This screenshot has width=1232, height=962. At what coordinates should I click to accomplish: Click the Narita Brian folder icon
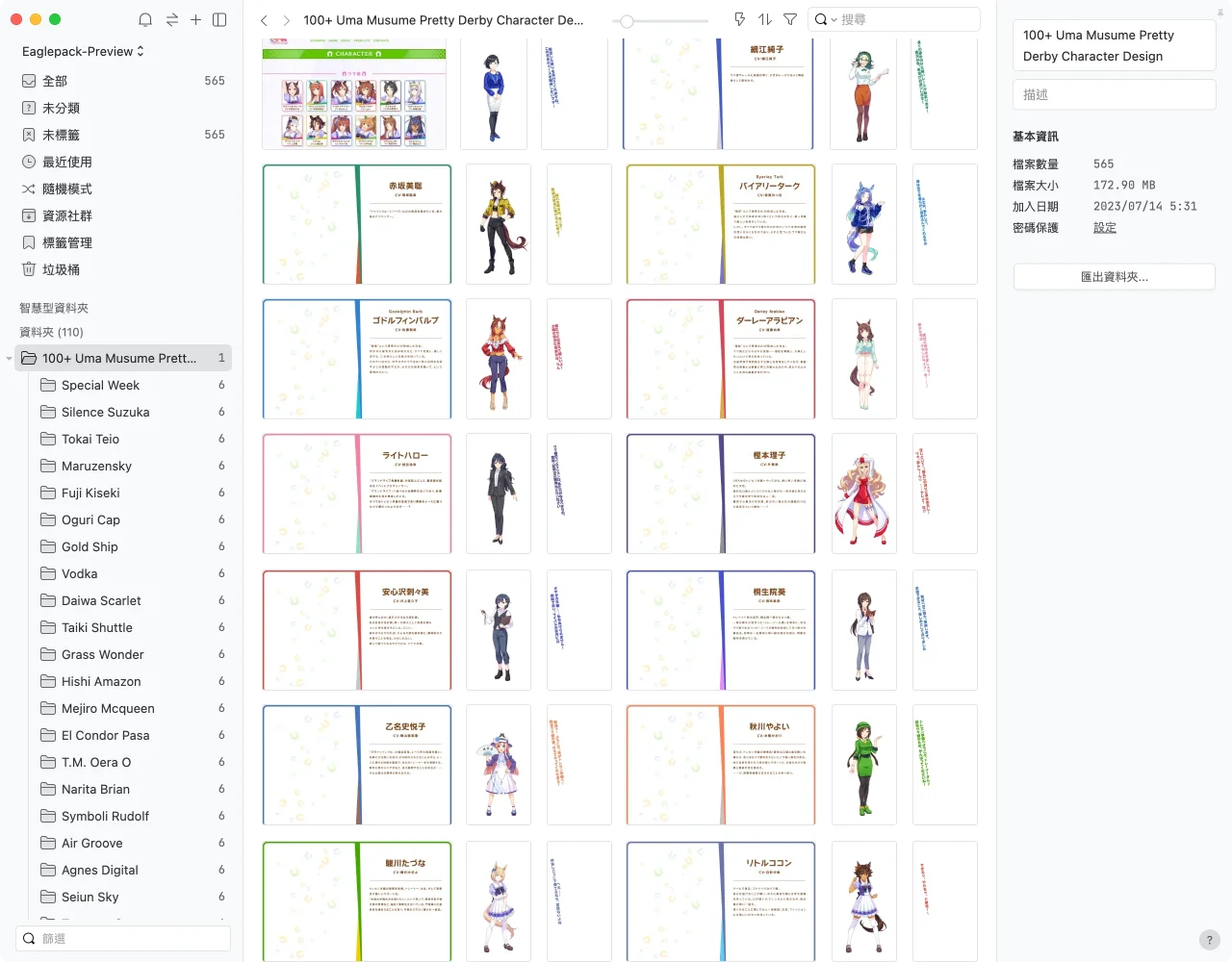48,789
